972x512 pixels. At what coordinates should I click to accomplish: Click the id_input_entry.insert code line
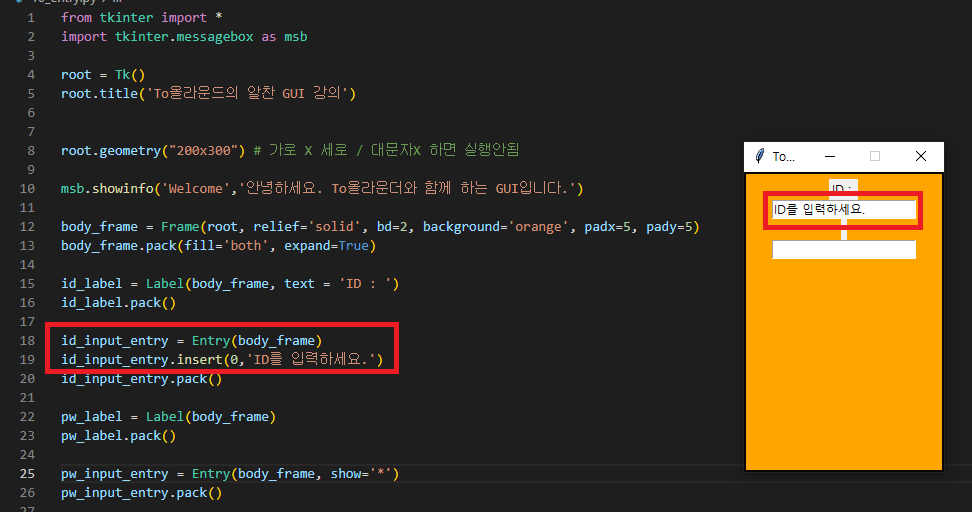222,360
